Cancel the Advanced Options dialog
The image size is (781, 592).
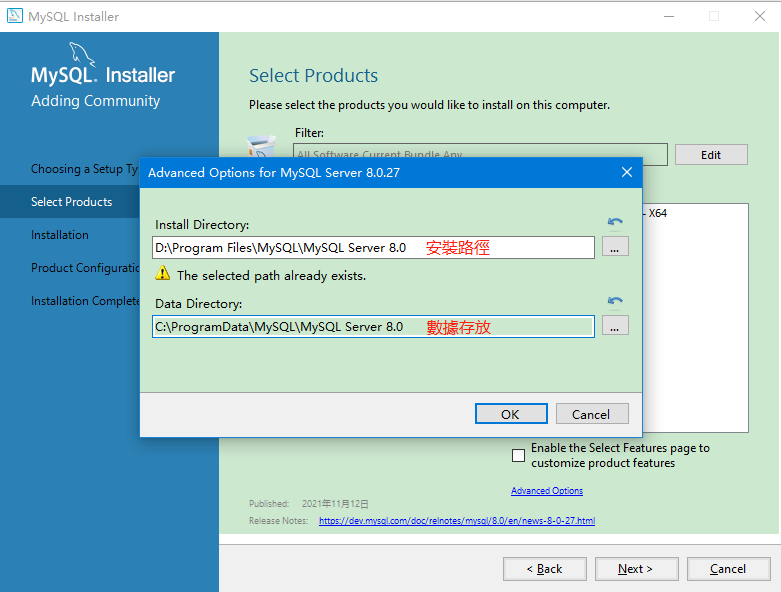[x=592, y=414]
